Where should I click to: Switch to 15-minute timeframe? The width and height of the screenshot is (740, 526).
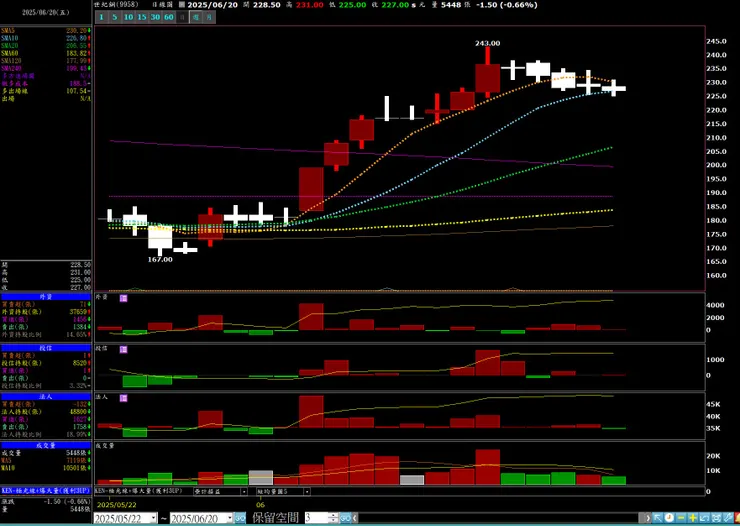pyautogui.click(x=142, y=17)
